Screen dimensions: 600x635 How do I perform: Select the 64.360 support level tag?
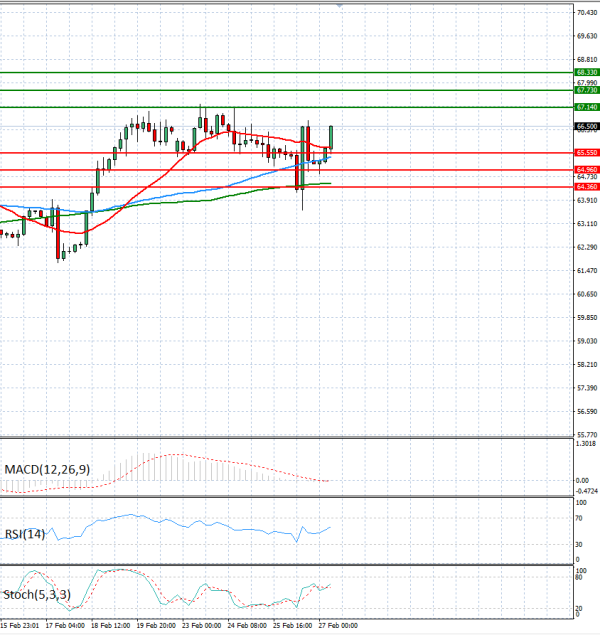coord(586,187)
